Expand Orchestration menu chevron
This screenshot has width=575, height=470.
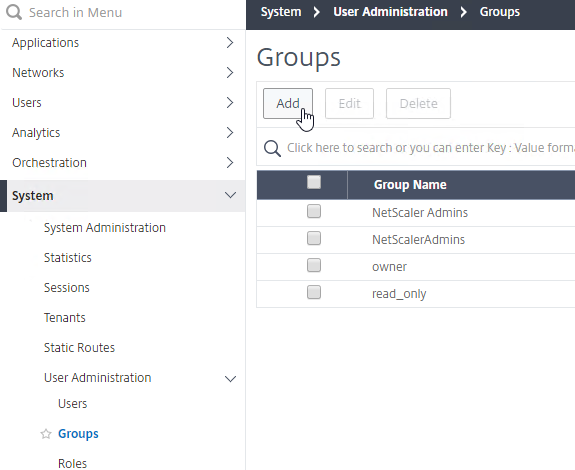pyautogui.click(x=230, y=162)
